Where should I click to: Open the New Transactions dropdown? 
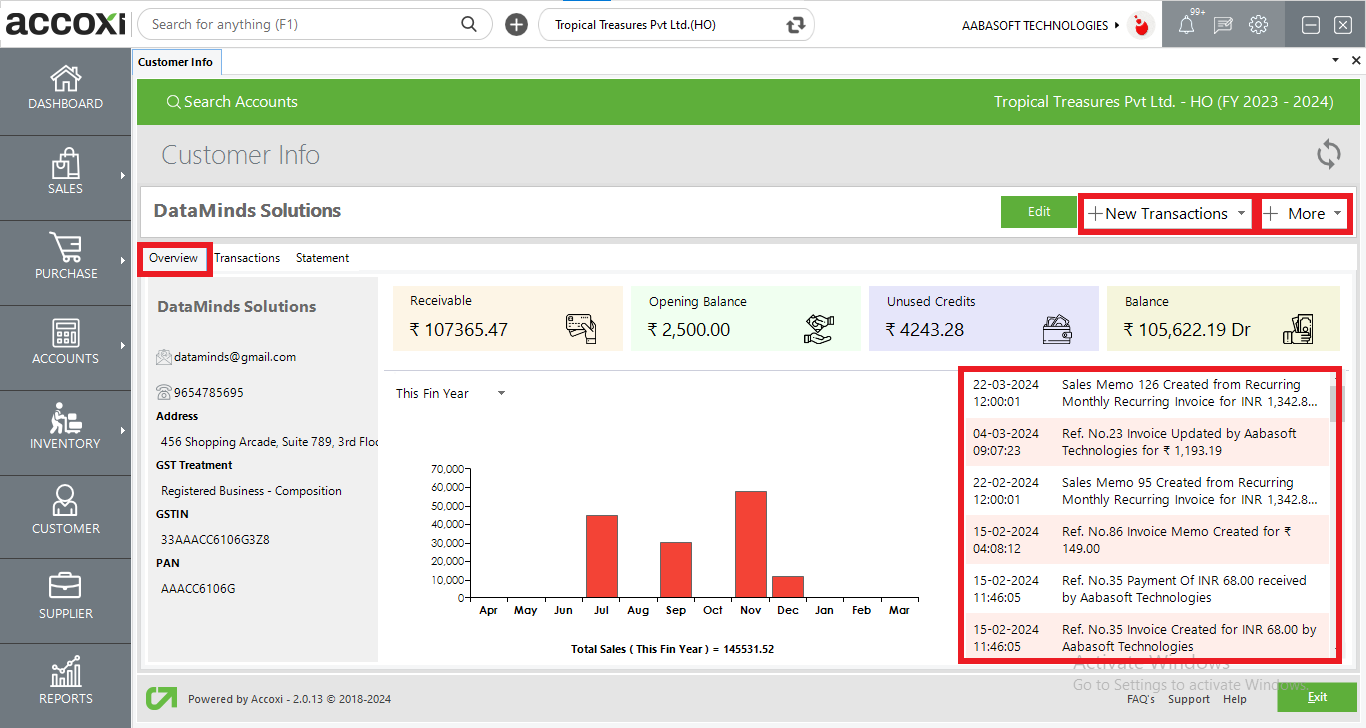pos(1165,213)
